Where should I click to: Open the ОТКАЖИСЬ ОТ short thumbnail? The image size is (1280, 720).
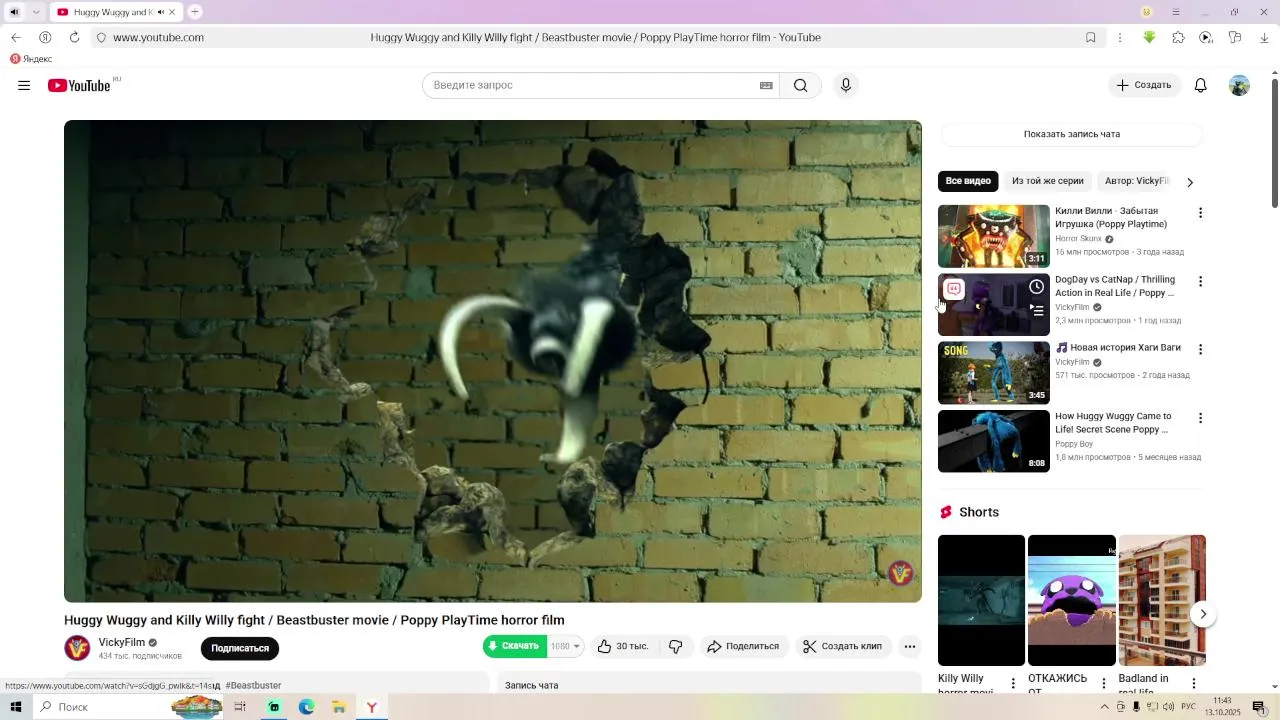(1072, 600)
